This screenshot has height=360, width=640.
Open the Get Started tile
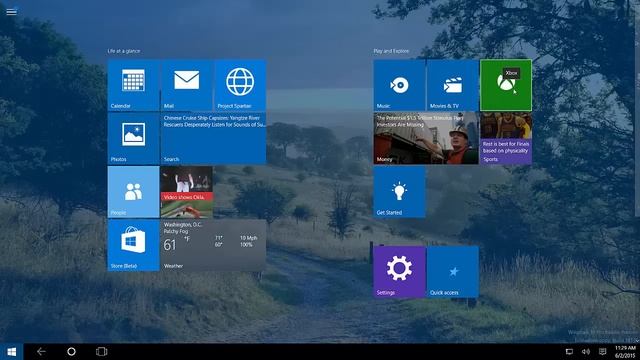tap(399, 192)
